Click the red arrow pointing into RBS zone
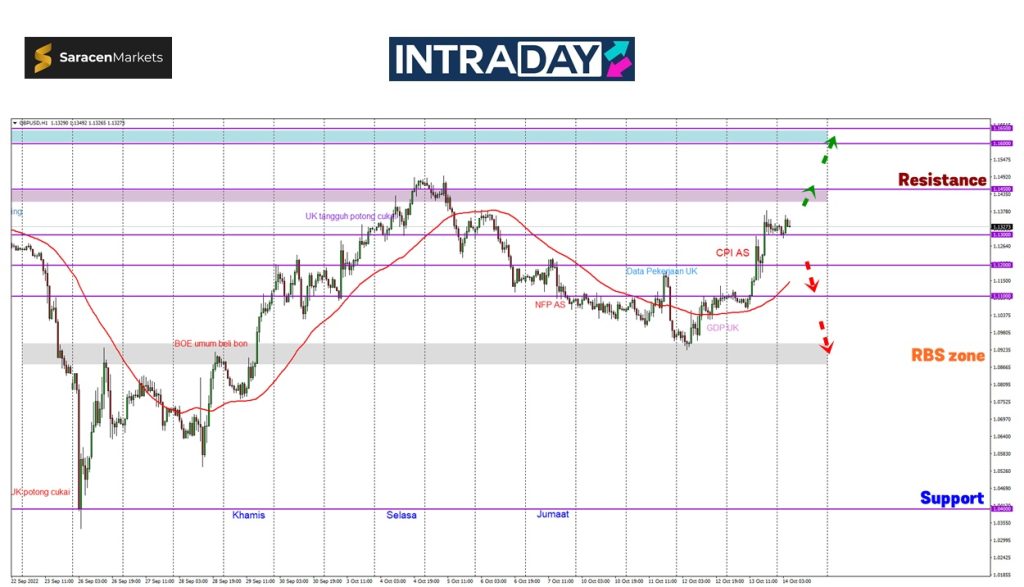The height and width of the screenshot is (587, 1024). (x=825, y=337)
